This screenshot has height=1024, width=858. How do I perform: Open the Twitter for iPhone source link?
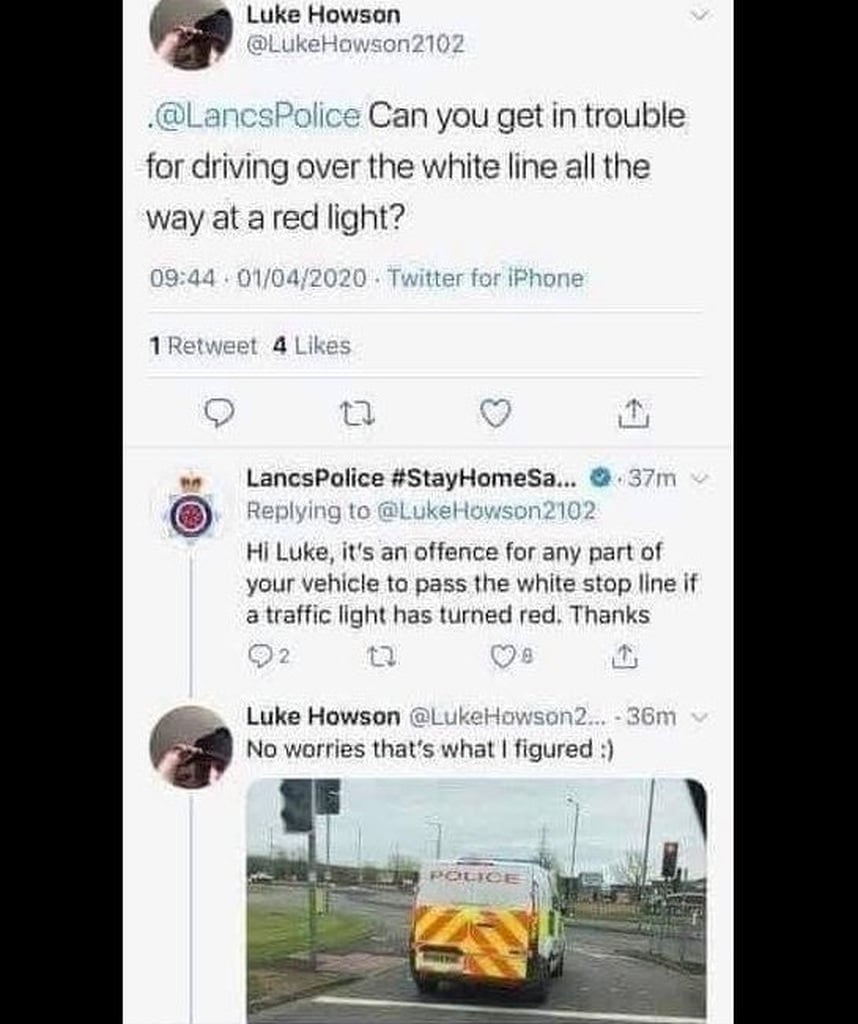[485, 279]
